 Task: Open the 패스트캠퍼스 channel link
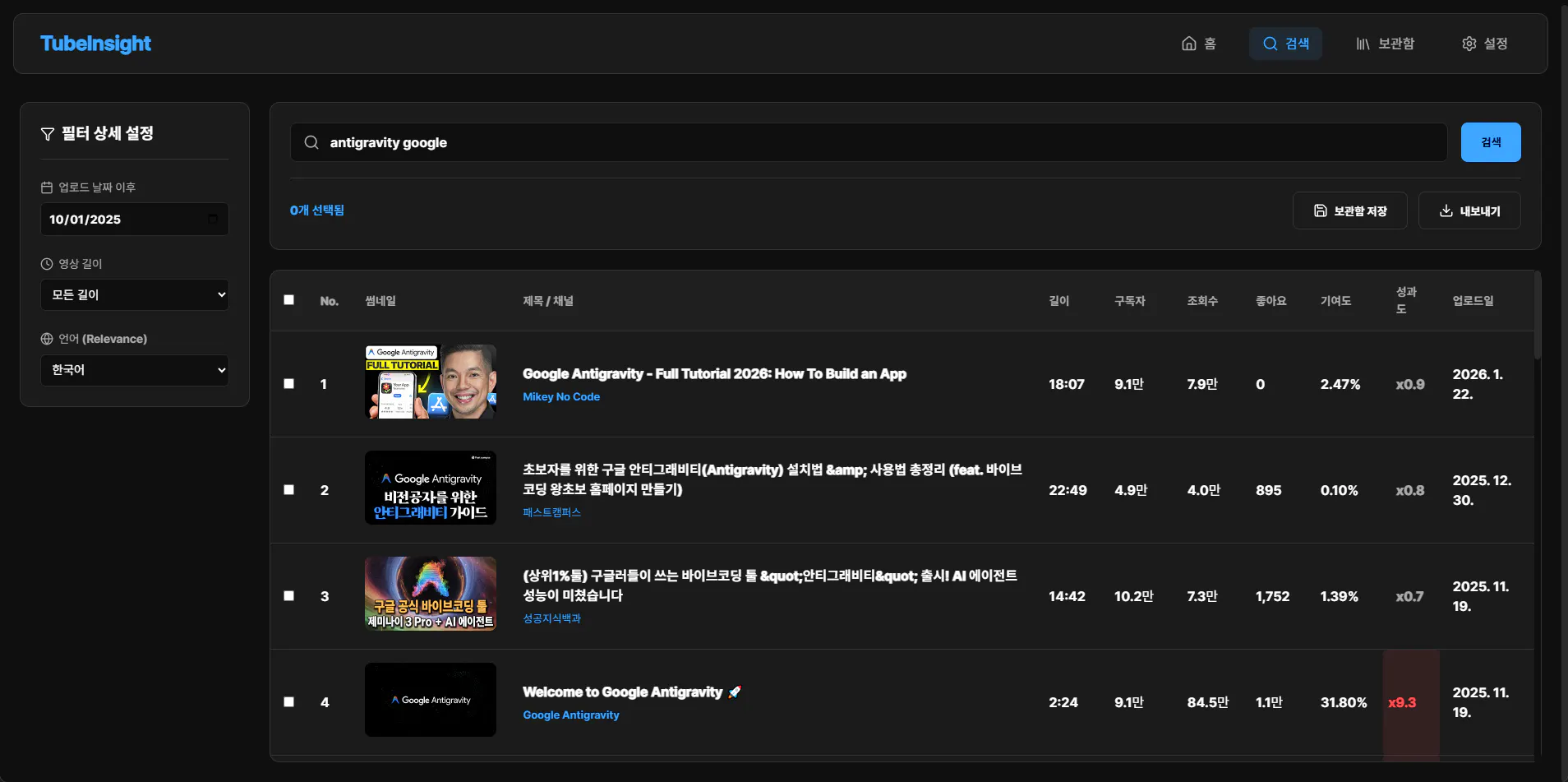(551, 513)
